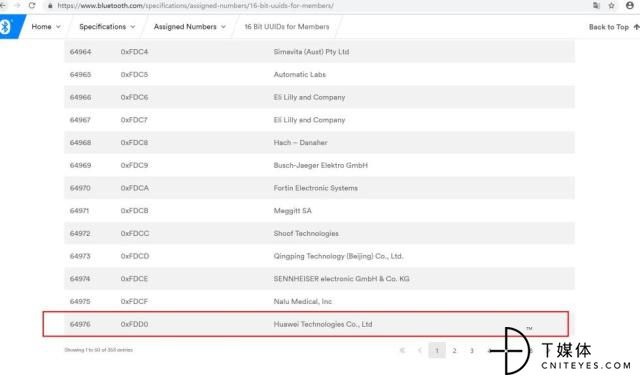Select current page 1 button
The height and width of the screenshot is (385, 640).
[x=437, y=350]
